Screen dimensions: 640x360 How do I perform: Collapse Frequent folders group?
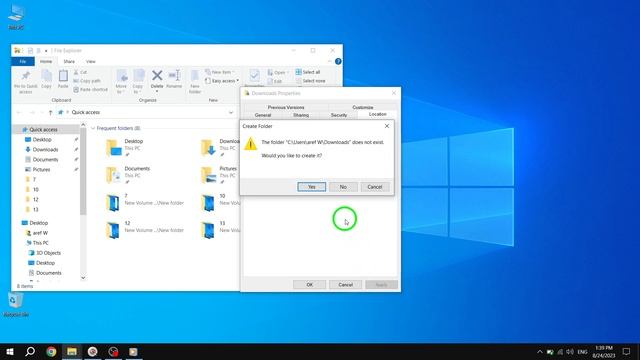click(93, 128)
